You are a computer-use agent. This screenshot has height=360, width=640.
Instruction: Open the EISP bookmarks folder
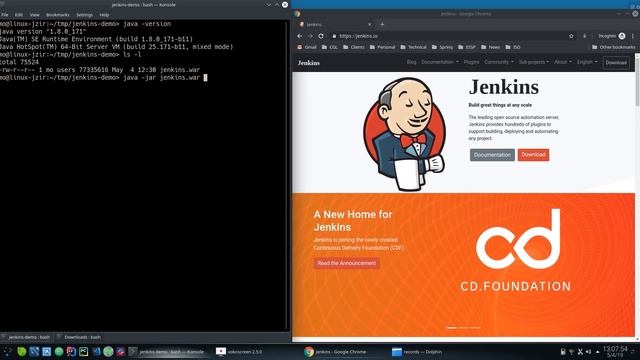467,47
